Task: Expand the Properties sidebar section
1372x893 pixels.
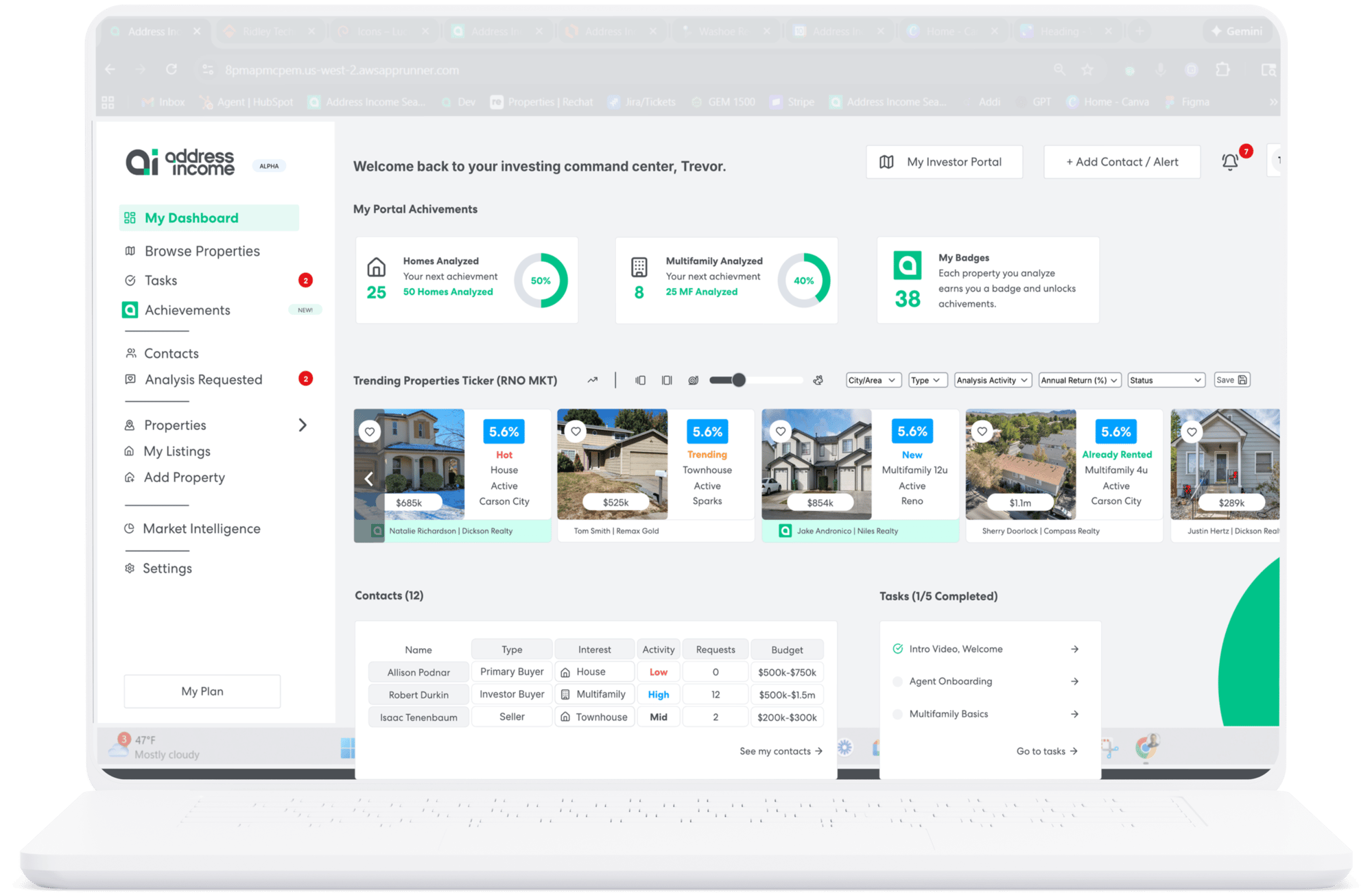Action: coord(303,425)
